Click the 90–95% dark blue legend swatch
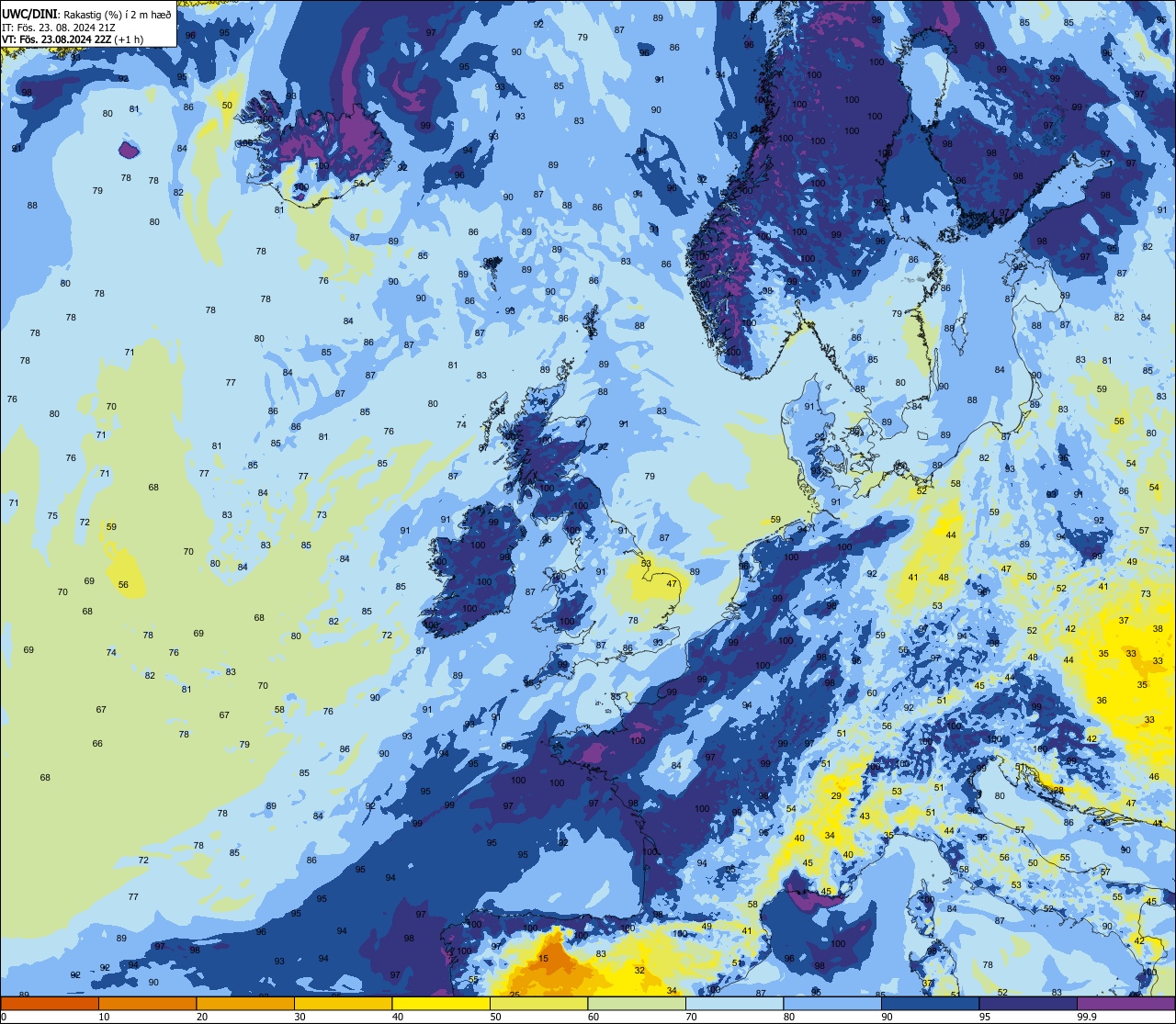 930,1003
